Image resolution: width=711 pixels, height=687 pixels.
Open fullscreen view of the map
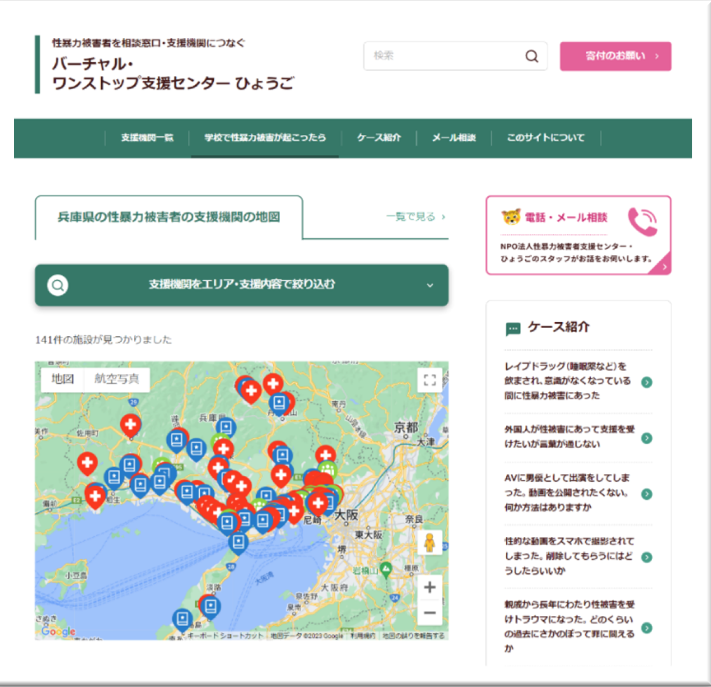[429, 380]
